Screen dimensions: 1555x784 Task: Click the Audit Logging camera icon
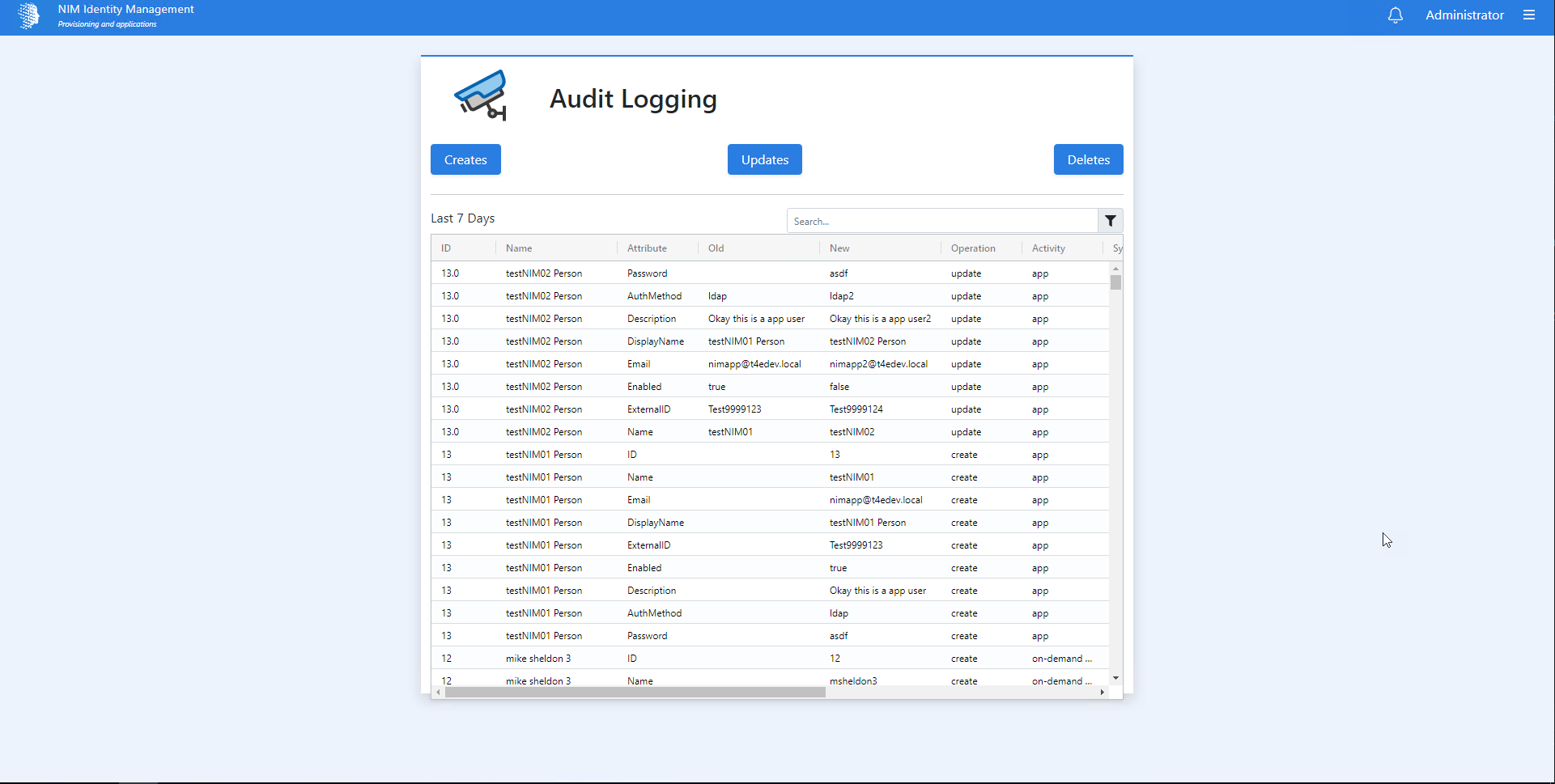tap(481, 95)
